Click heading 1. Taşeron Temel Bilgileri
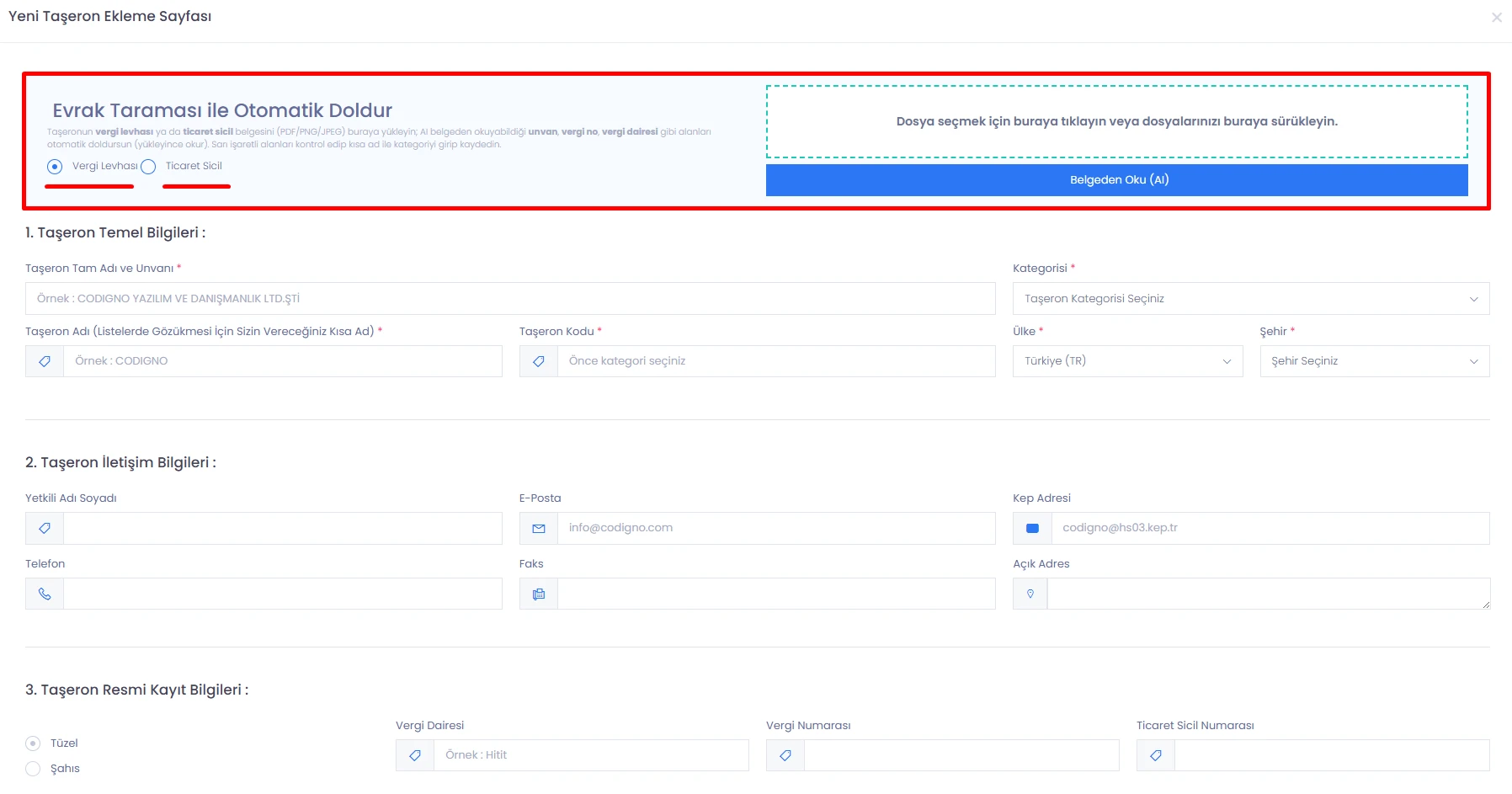Screen dimensions: 1512x794 click(115, 232)
